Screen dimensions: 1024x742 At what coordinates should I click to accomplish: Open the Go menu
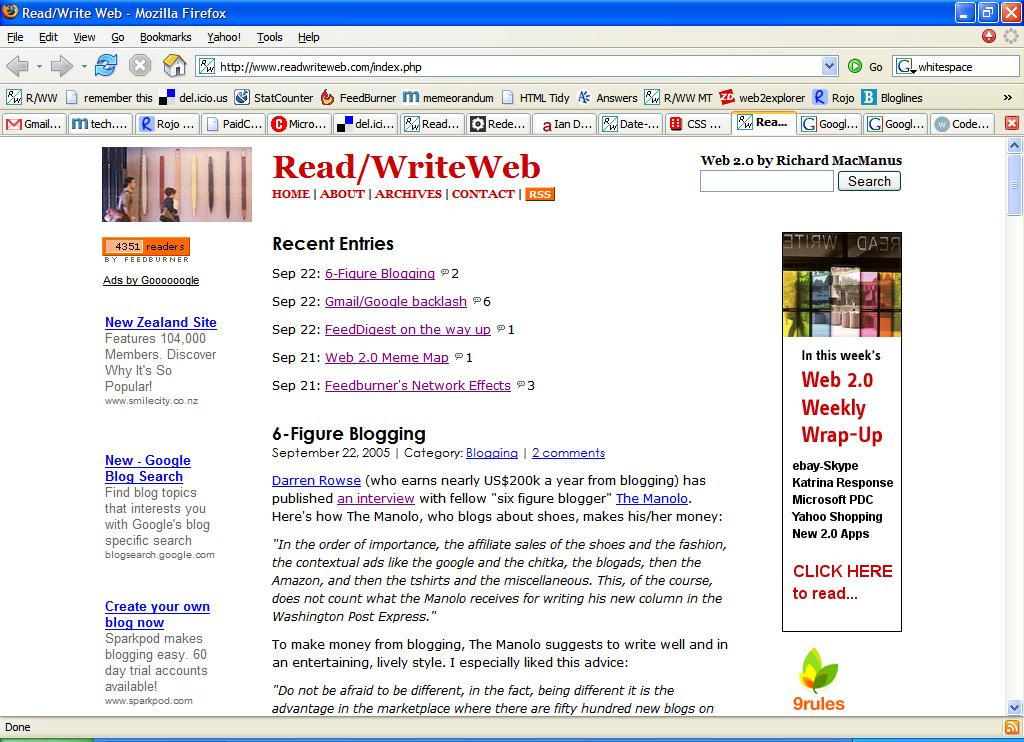[x=118, y=37]
